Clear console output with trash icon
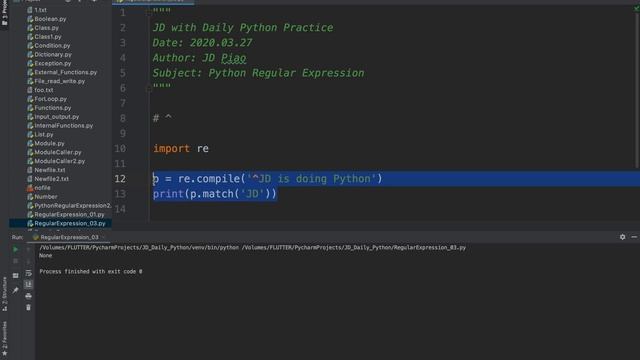 (28, 307)
